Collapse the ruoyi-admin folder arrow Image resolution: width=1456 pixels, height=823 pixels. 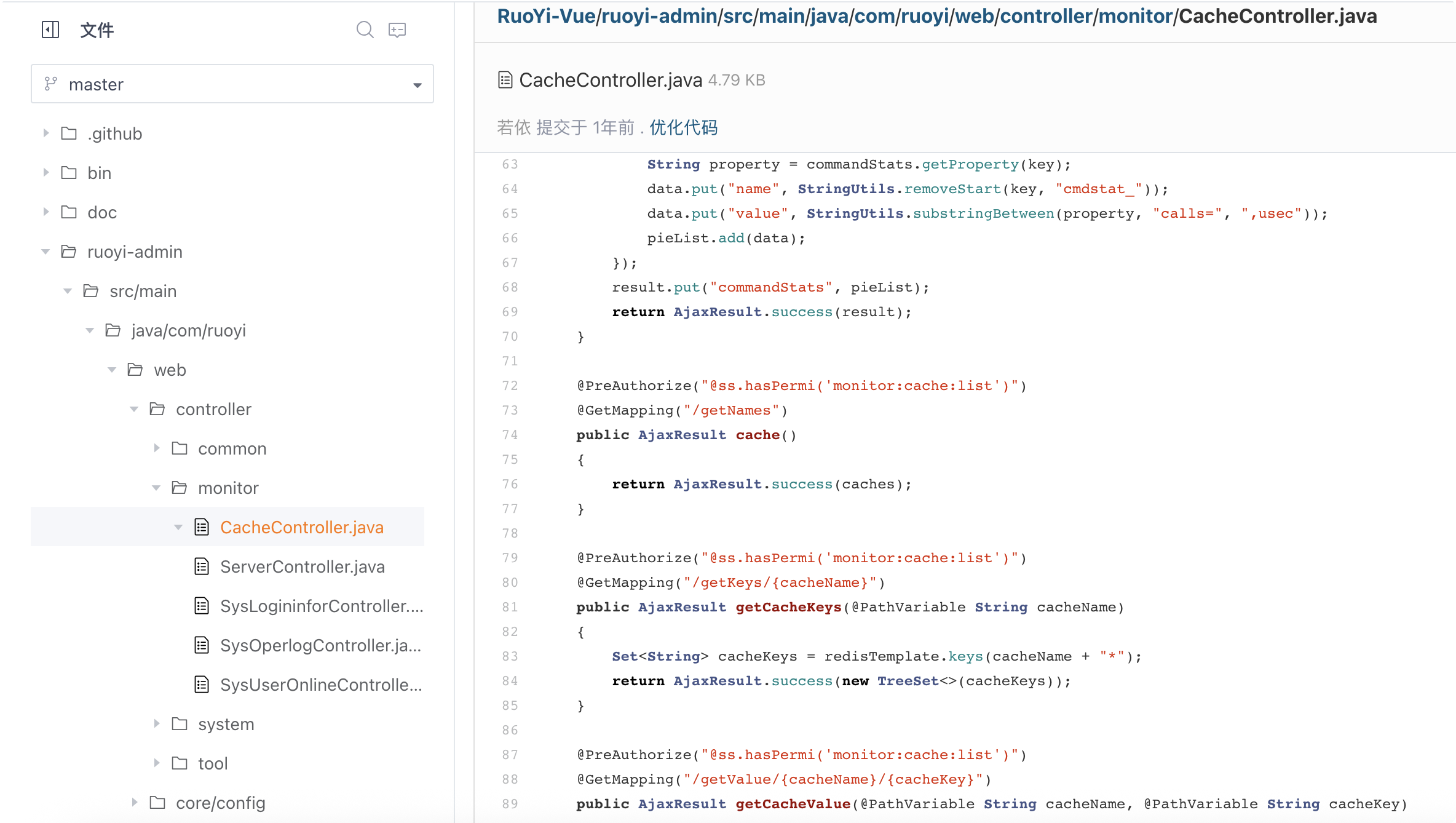tap(45, 252)
